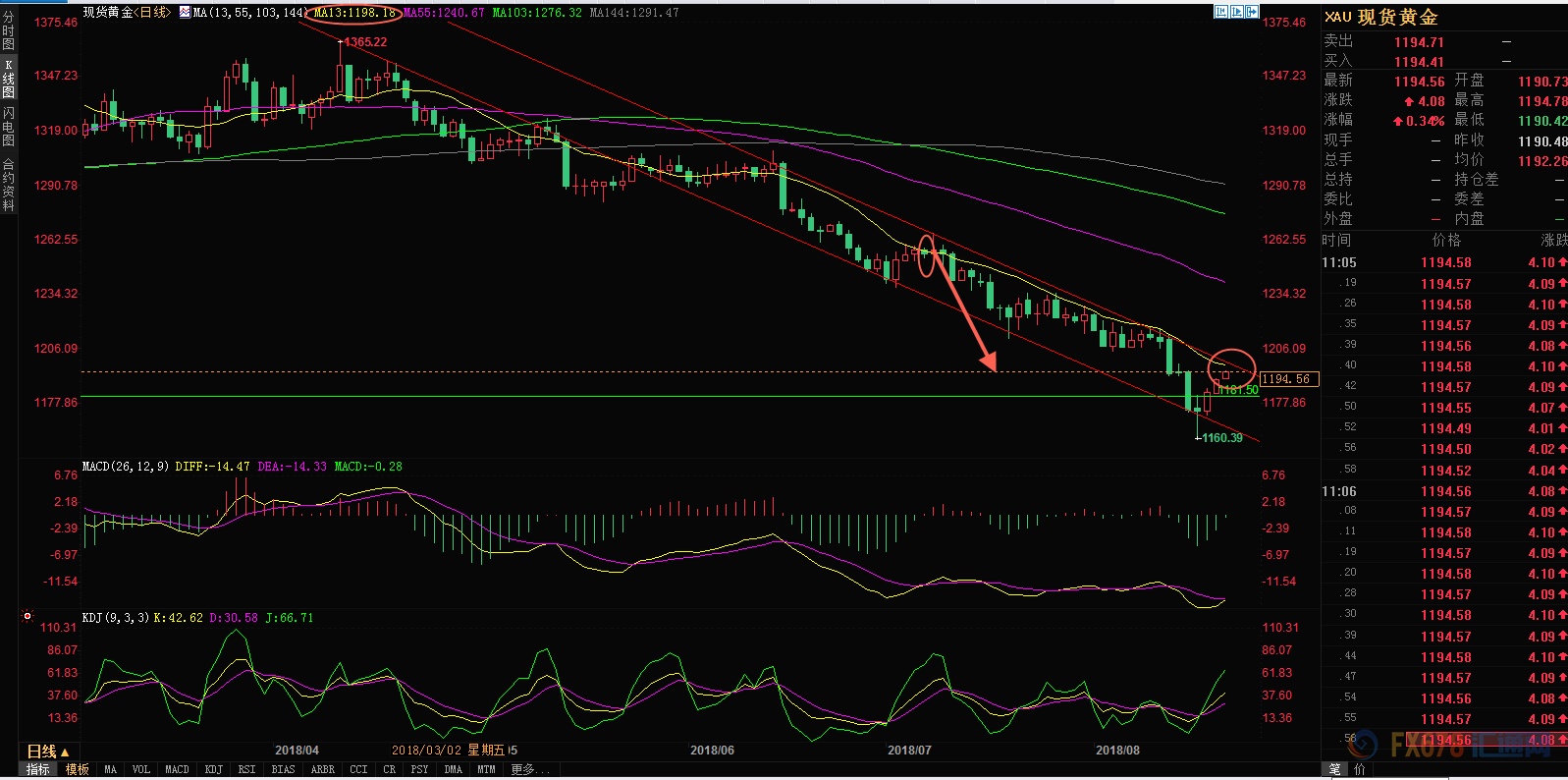Click the 2018/08 time axis label
The image size is (1568, 780).
pos(1117,751)
